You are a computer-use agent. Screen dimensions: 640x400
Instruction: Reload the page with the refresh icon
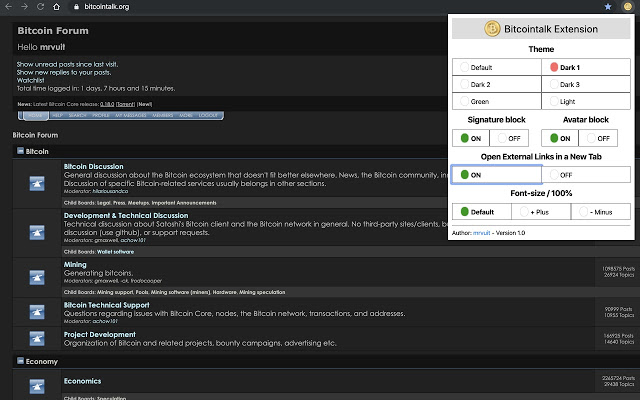click(x=40, y=7)
